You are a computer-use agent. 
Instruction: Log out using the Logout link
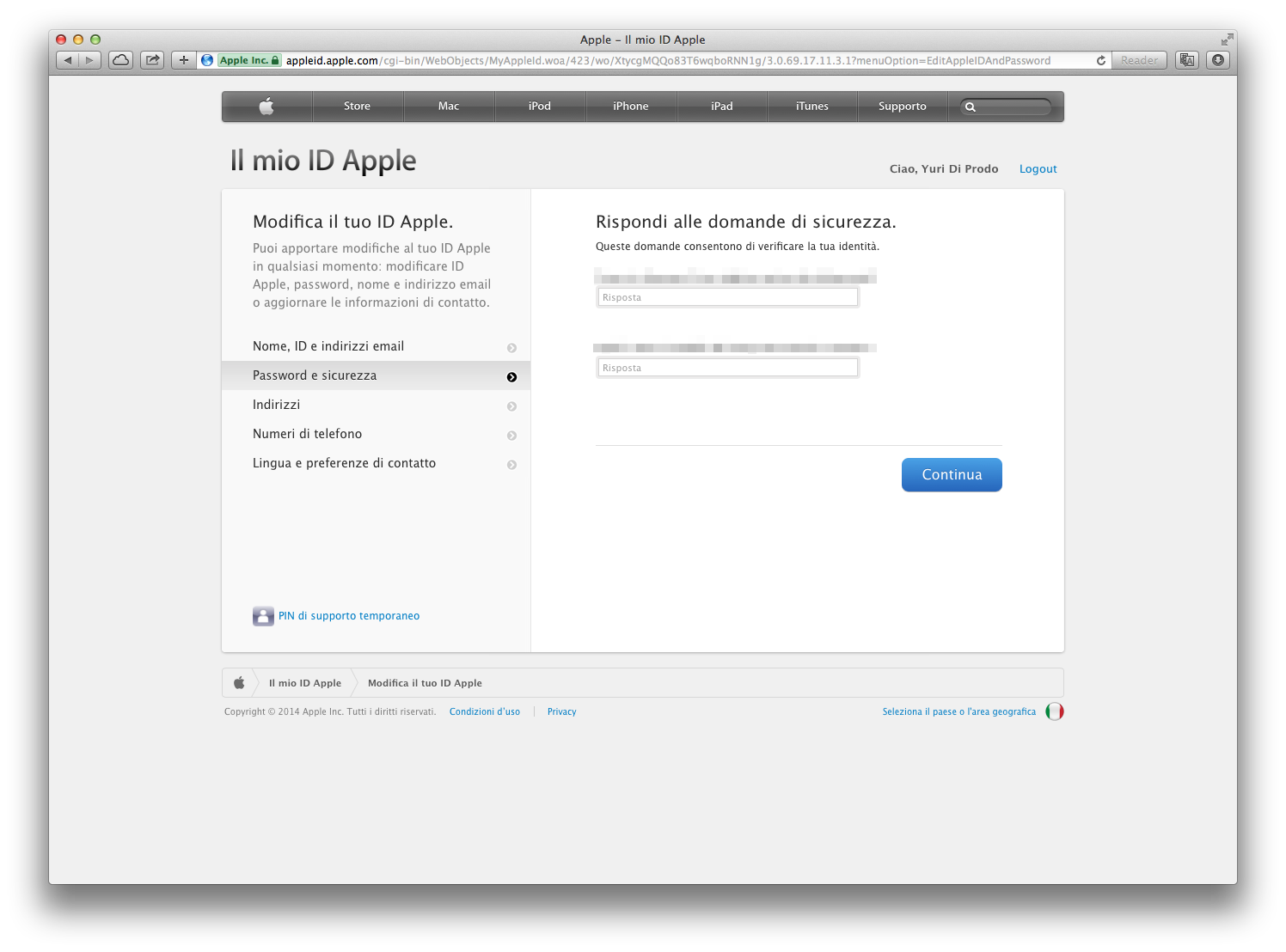(1038, 169)
